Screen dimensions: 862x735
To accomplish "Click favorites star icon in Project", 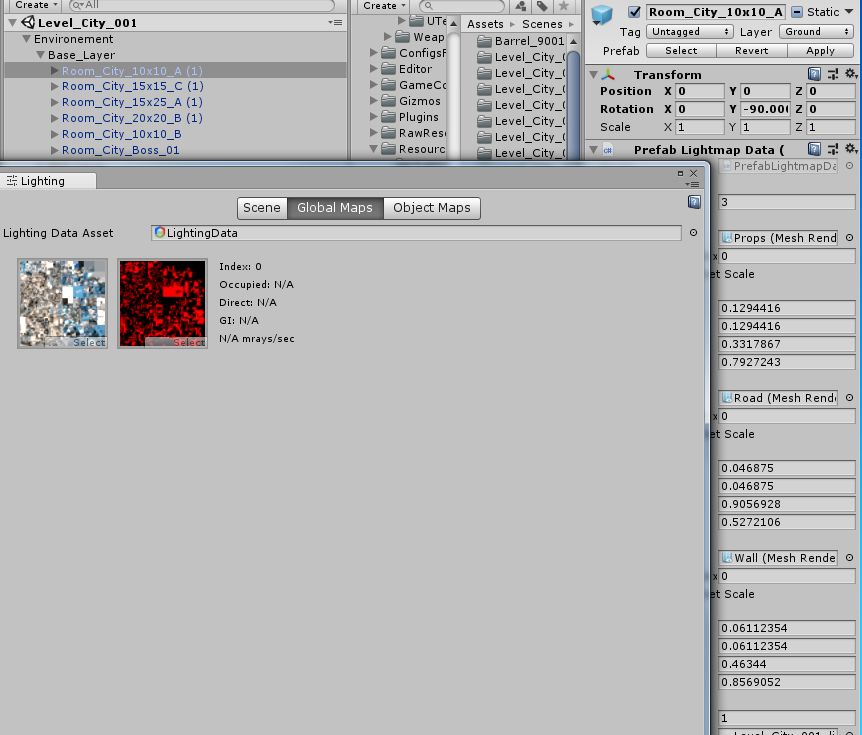I will point(563,6).
